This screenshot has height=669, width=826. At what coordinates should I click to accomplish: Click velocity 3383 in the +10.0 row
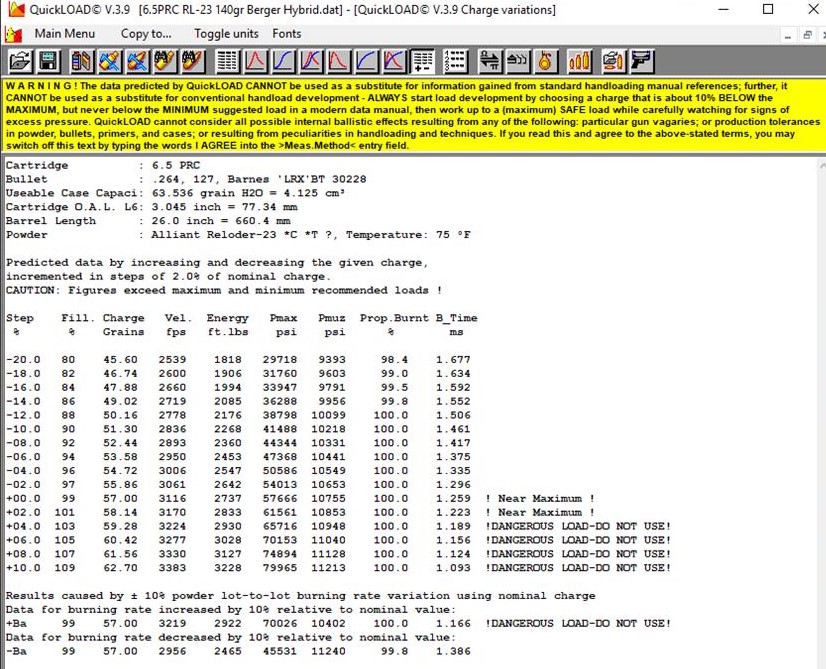pos(172,567)
